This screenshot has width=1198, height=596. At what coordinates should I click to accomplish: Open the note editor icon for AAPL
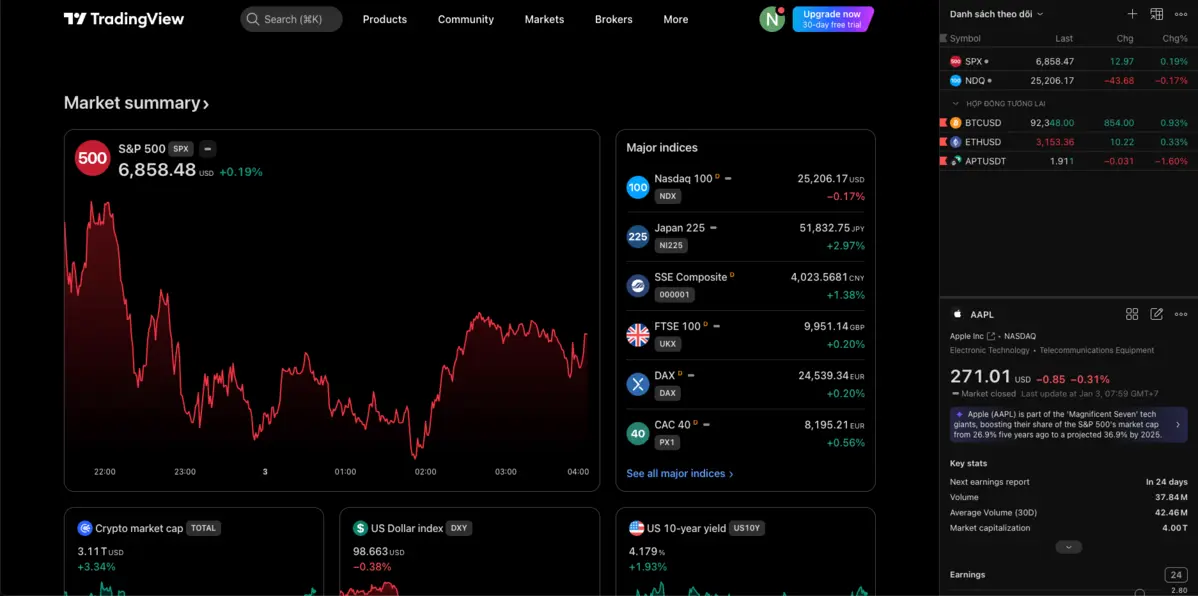1156,313
